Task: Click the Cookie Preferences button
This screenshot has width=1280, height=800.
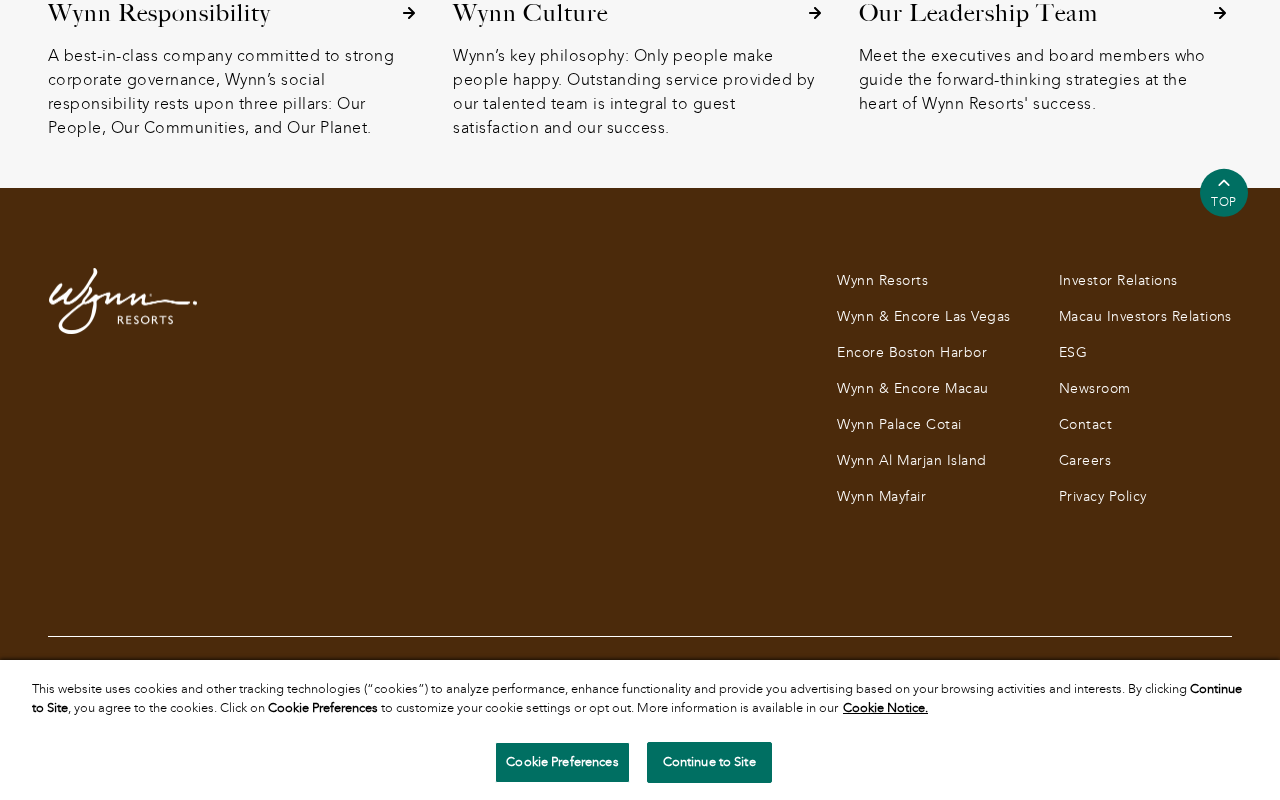Action: point(562,762)
